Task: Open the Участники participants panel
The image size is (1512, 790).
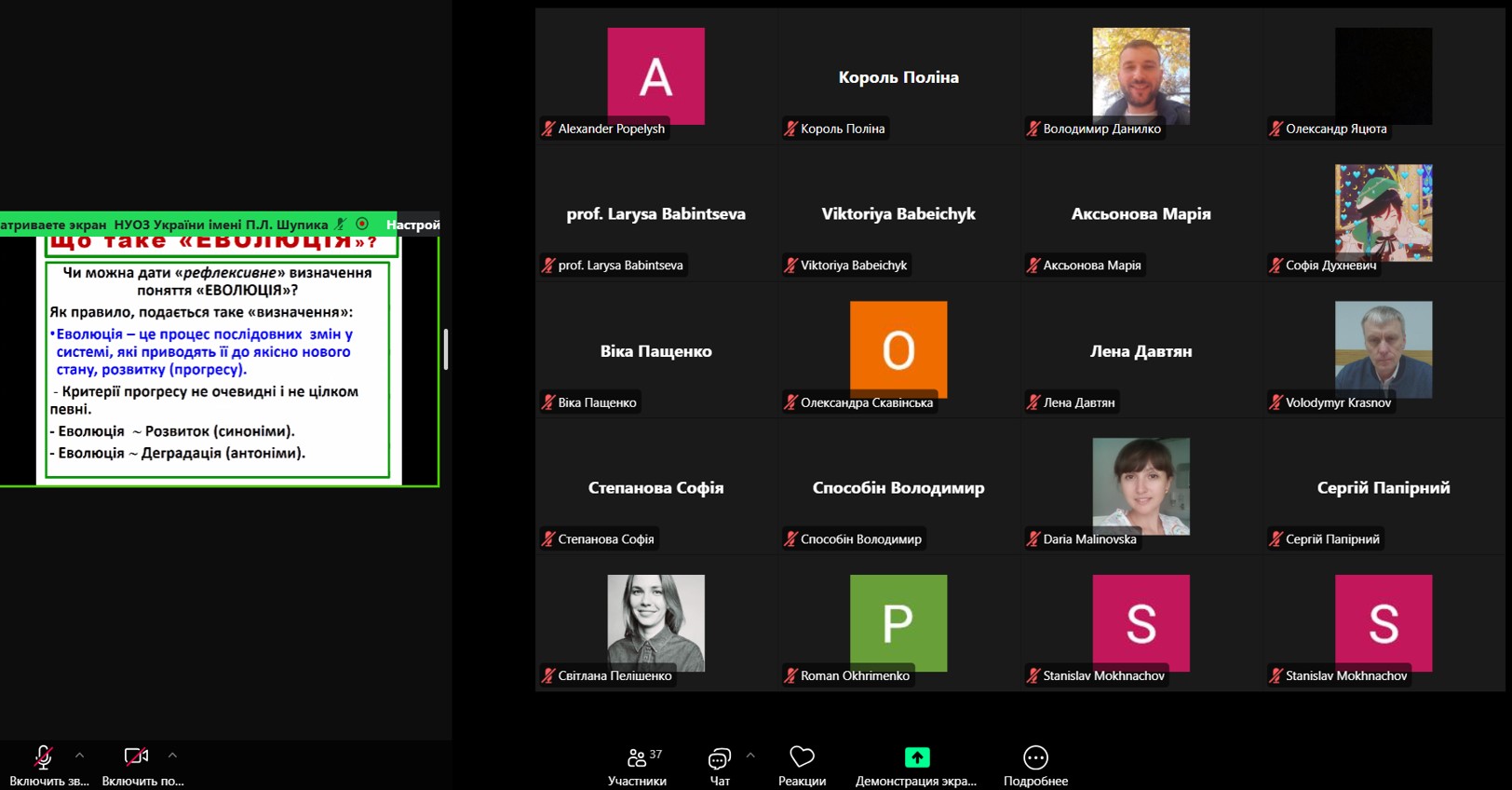Action: pos(638,765)
